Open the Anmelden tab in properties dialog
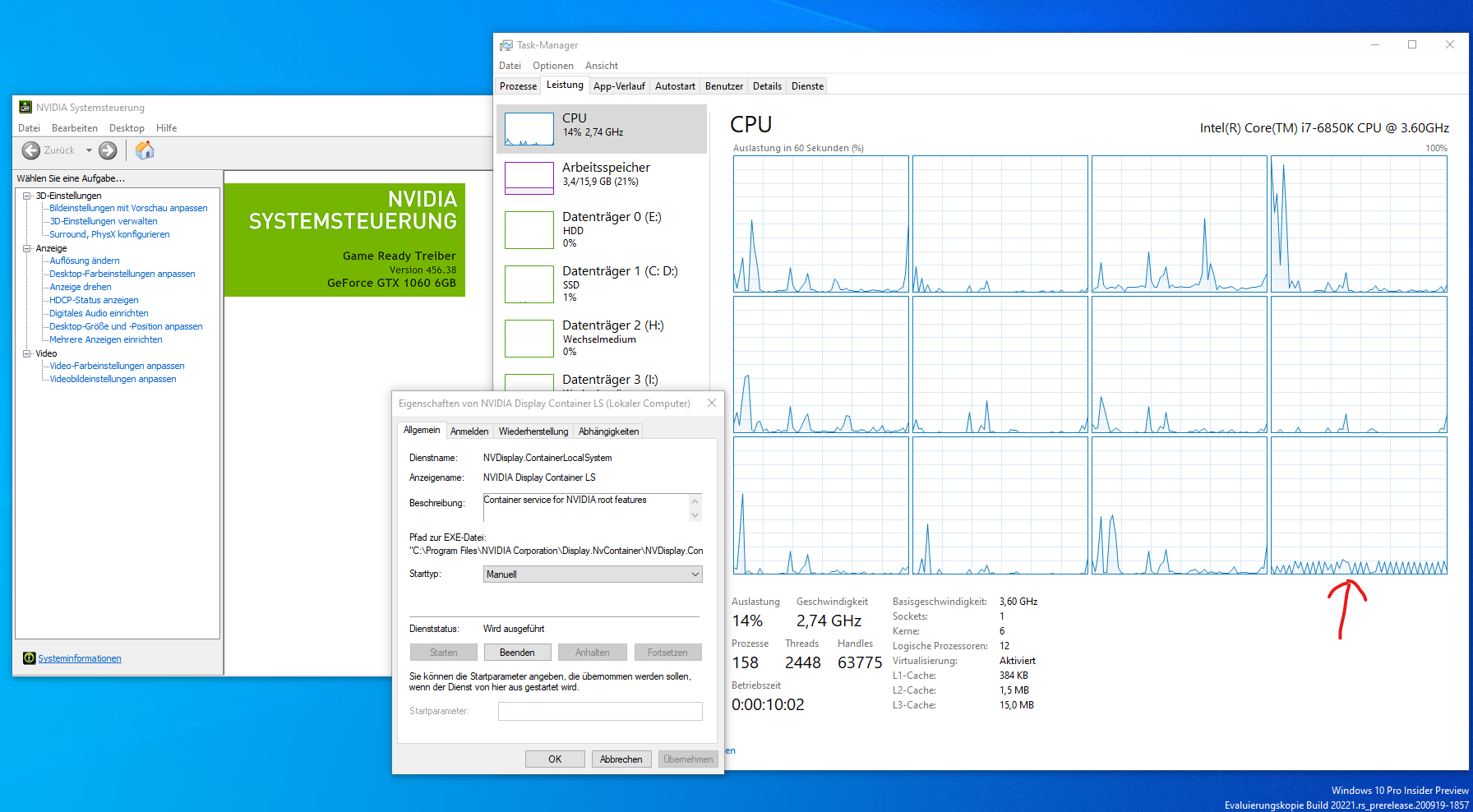The width and height of the screenshot is (1473, 812). (x=469, y=431)
